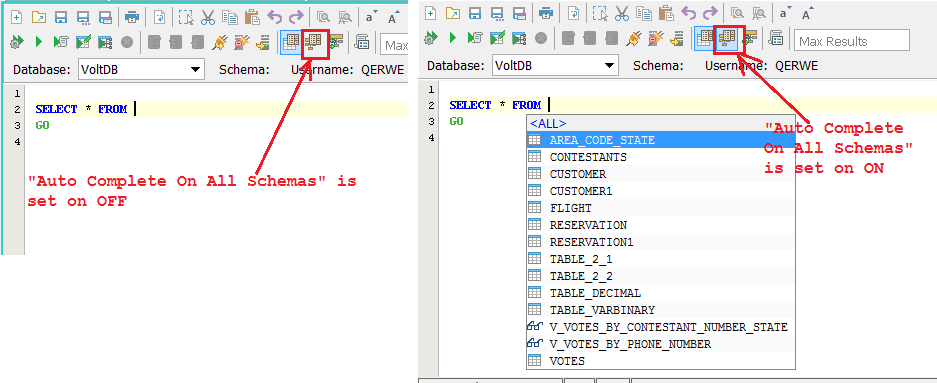Click Stop execution circle in left editor
This screenshot has width=937, height=383.
pyautogui.click(x=127, y=42)
